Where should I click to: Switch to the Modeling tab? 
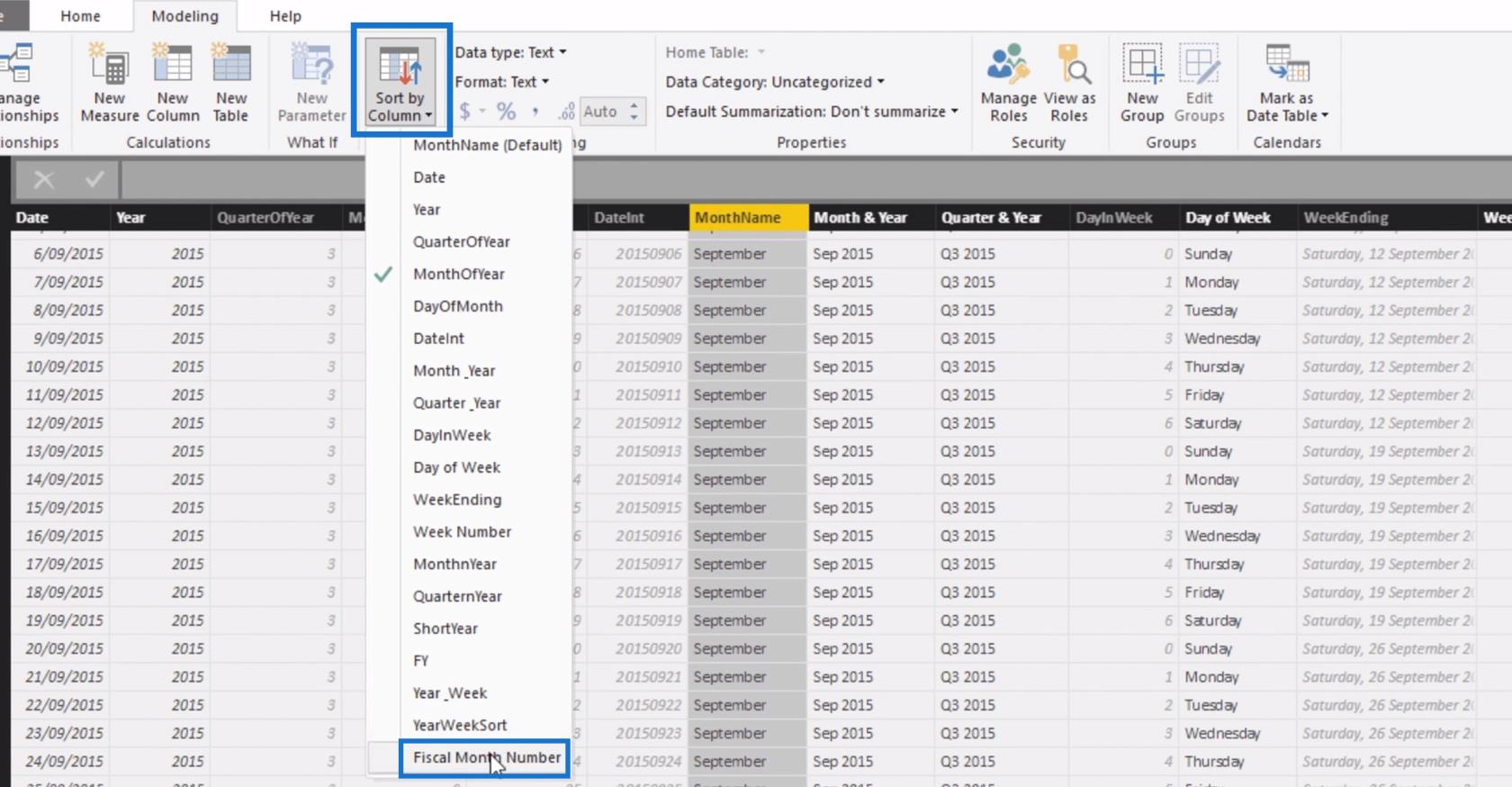184,16
